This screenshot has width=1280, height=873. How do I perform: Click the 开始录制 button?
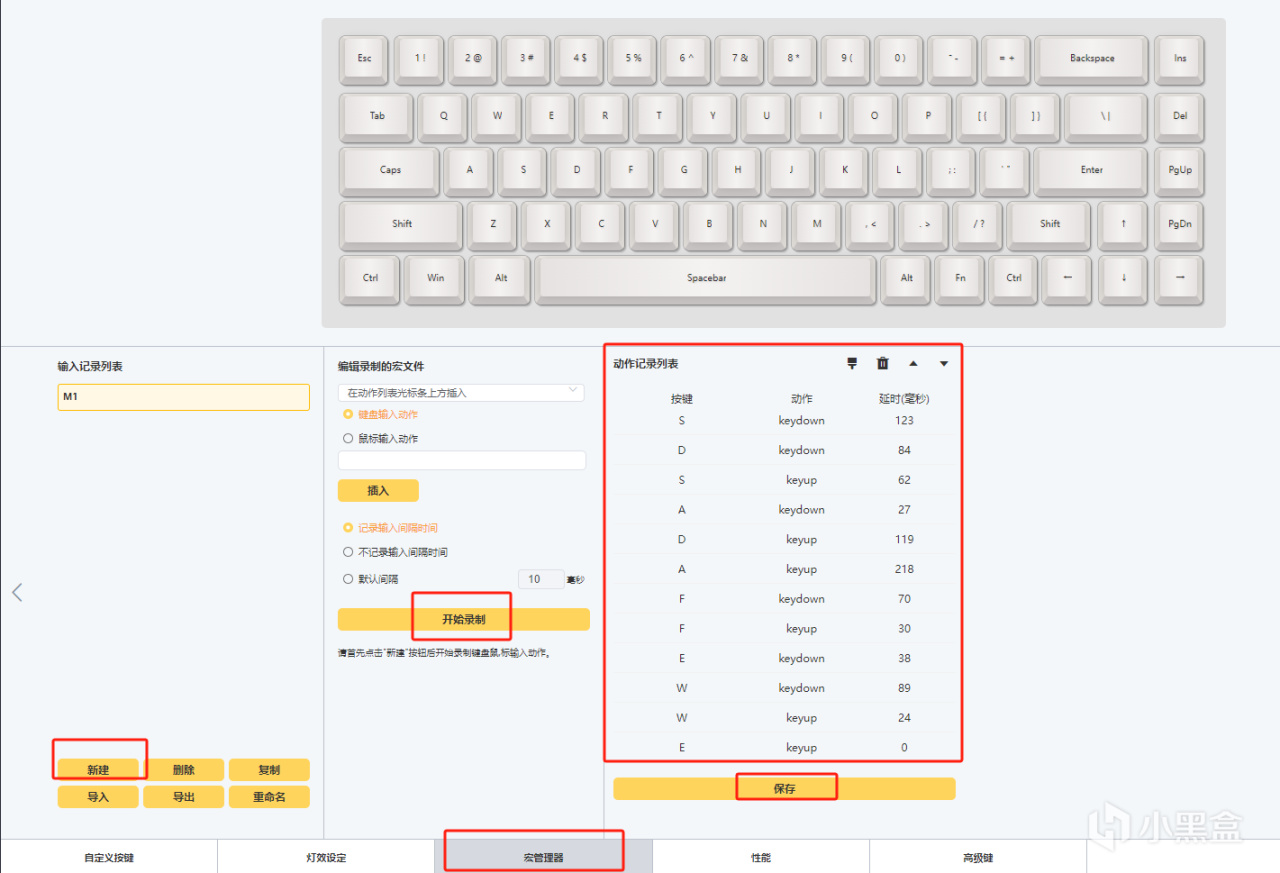(x=464, y=619)
